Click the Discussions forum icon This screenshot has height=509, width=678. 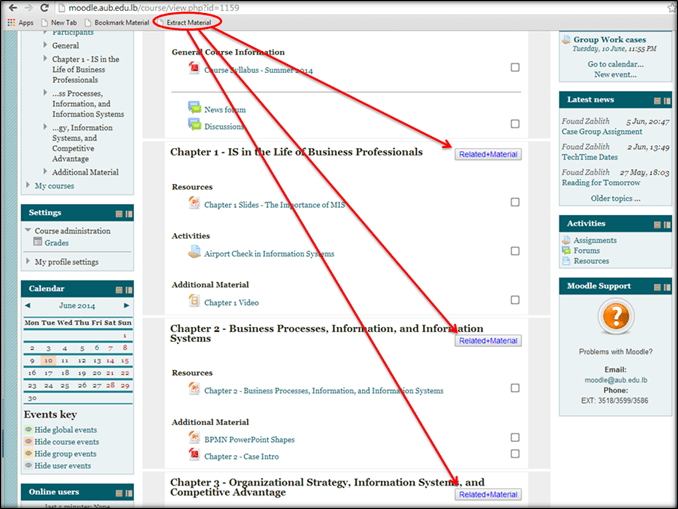[x=194, y=124]
